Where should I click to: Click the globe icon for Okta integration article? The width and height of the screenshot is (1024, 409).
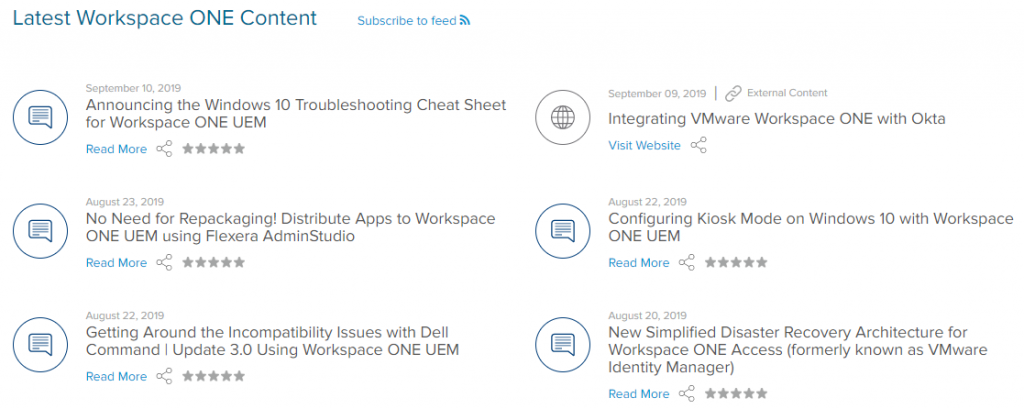(x=562, y=118)
